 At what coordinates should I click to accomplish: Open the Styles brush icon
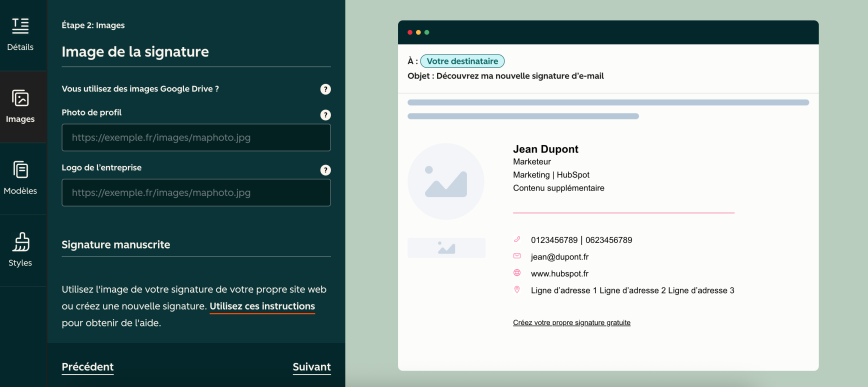coord(20,242)
